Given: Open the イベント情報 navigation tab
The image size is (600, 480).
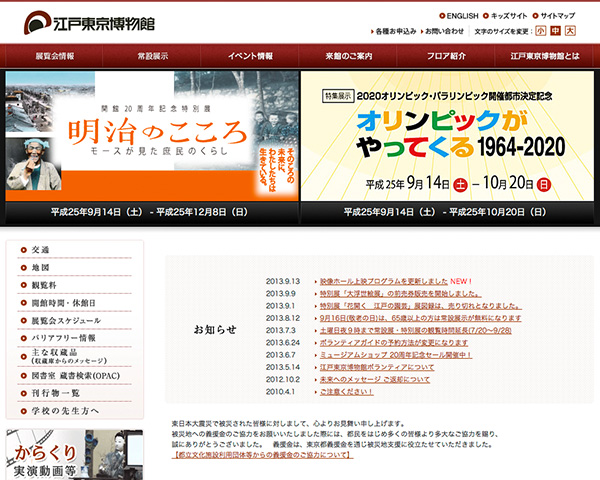Looking at the screenshot, I should (x=250, y=56).
